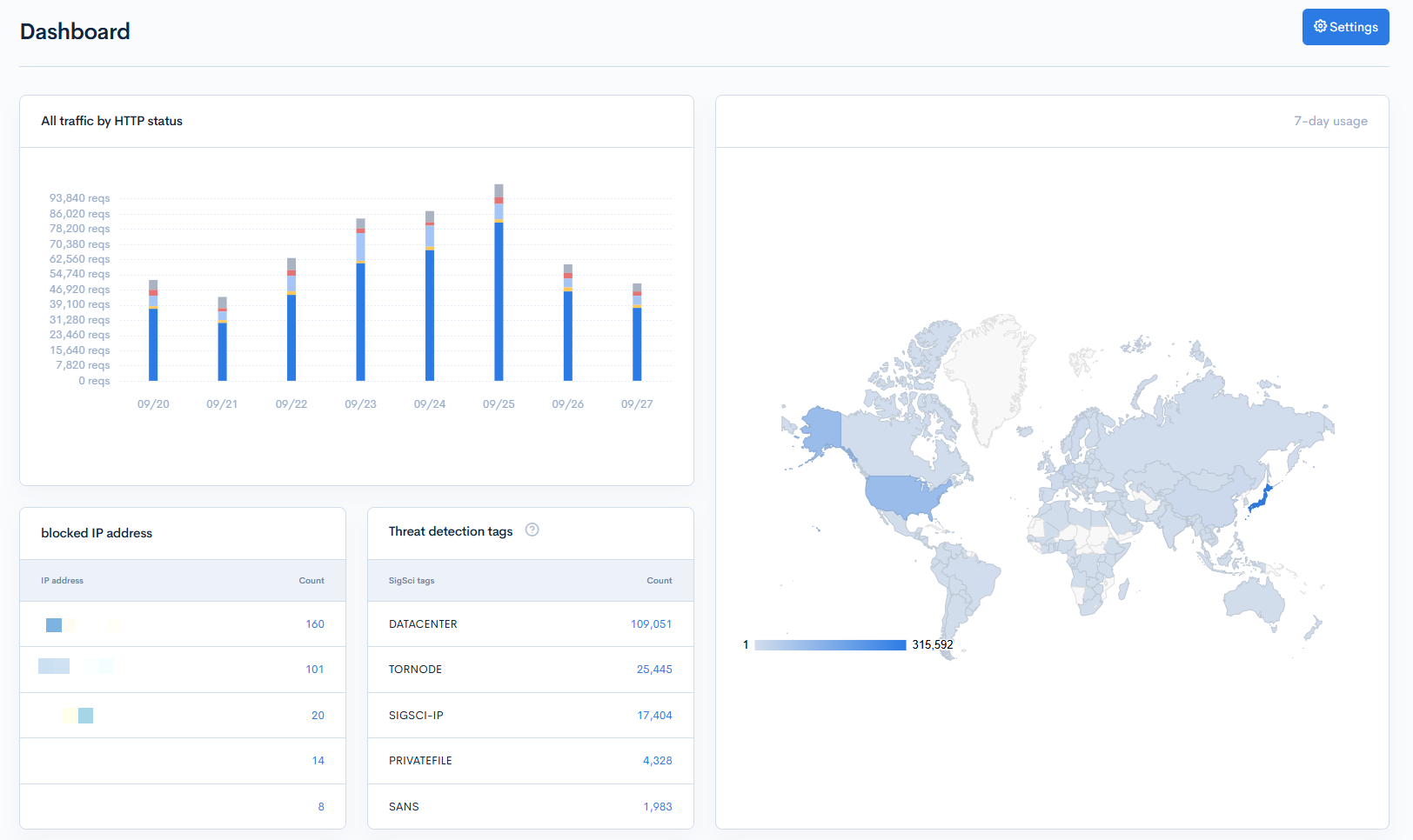
Task: Open the Settings button
Action: (1345, 27)
